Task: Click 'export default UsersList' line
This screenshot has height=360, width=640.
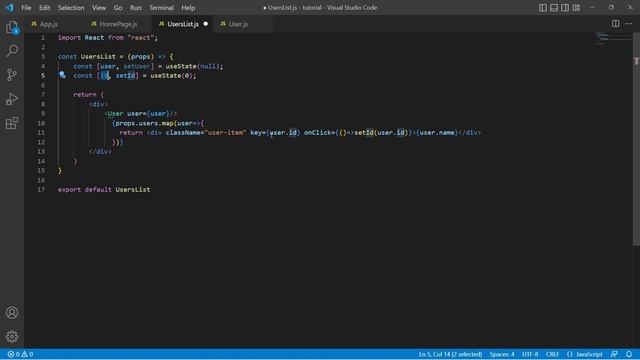Action: 104,189
